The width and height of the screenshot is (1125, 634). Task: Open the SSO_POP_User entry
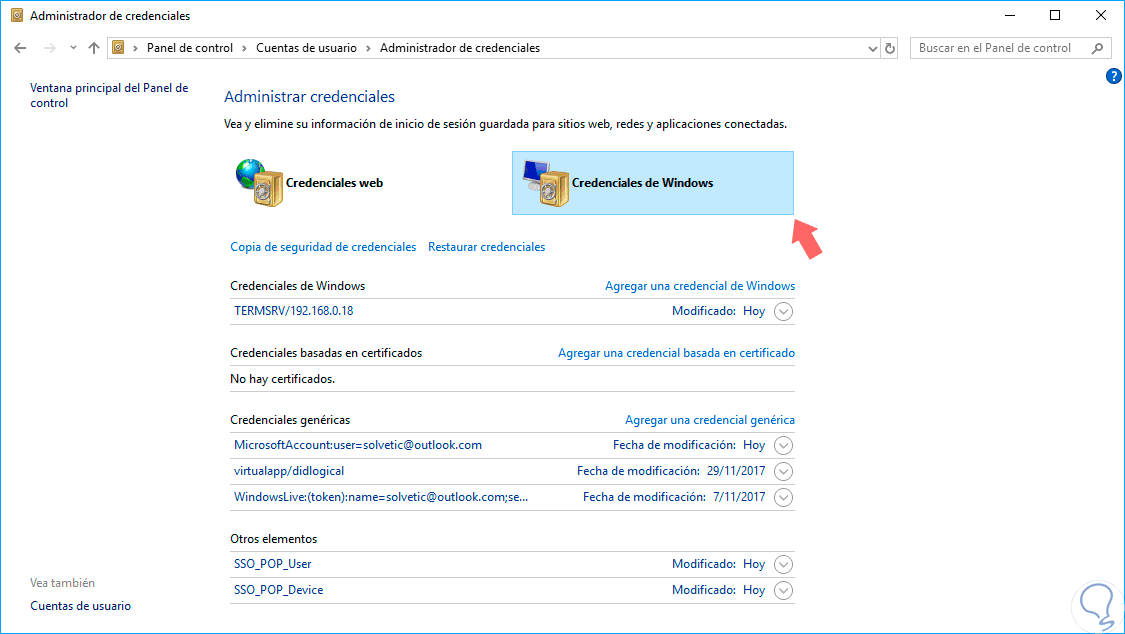click(x=273, y=564)
